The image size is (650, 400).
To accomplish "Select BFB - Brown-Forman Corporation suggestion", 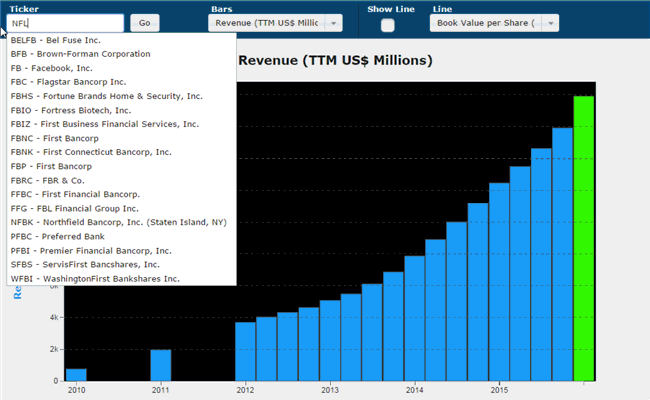I will (121, 54).
